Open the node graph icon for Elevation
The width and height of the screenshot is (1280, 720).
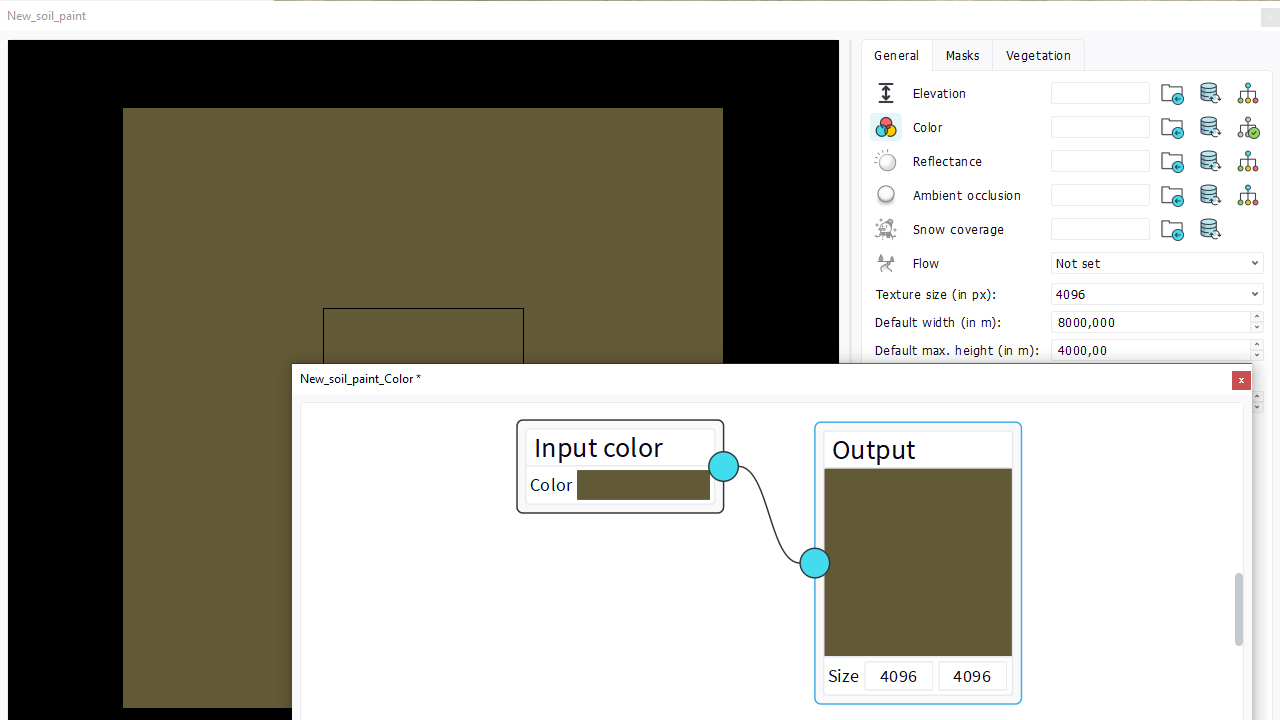1248,94
